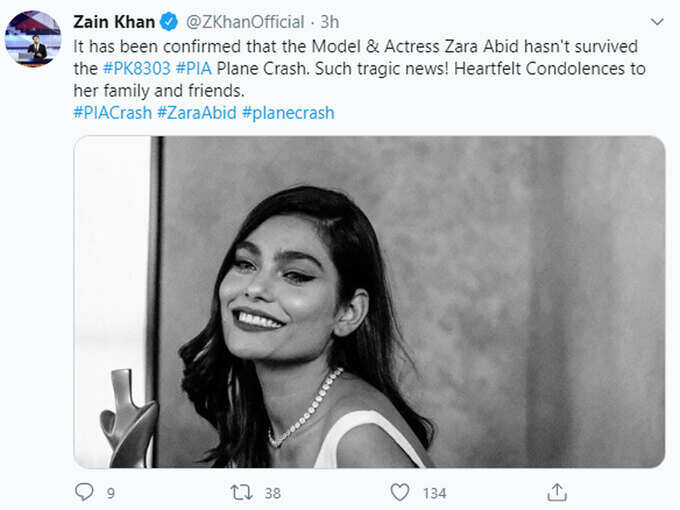Viewport: 680px width, 510px height.
Task: Open the black and white photo
Action: [x=369, y=302]
